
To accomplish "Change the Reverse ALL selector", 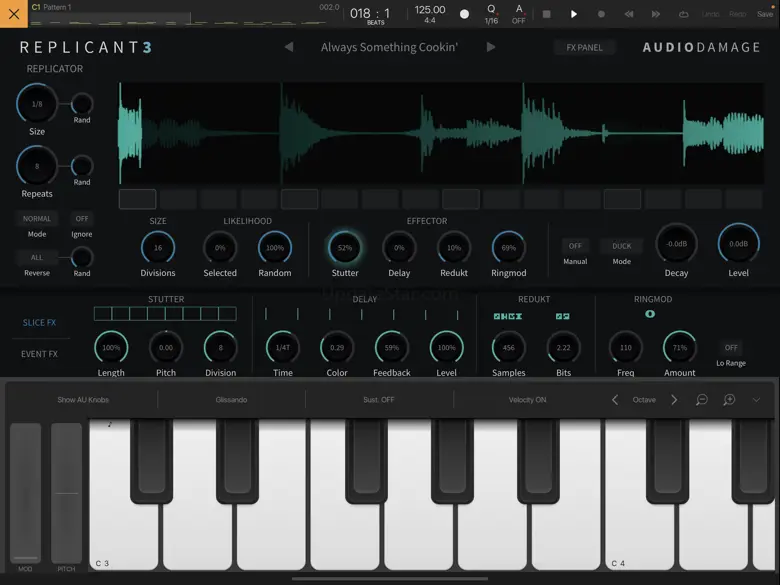I will pos(37,257).
